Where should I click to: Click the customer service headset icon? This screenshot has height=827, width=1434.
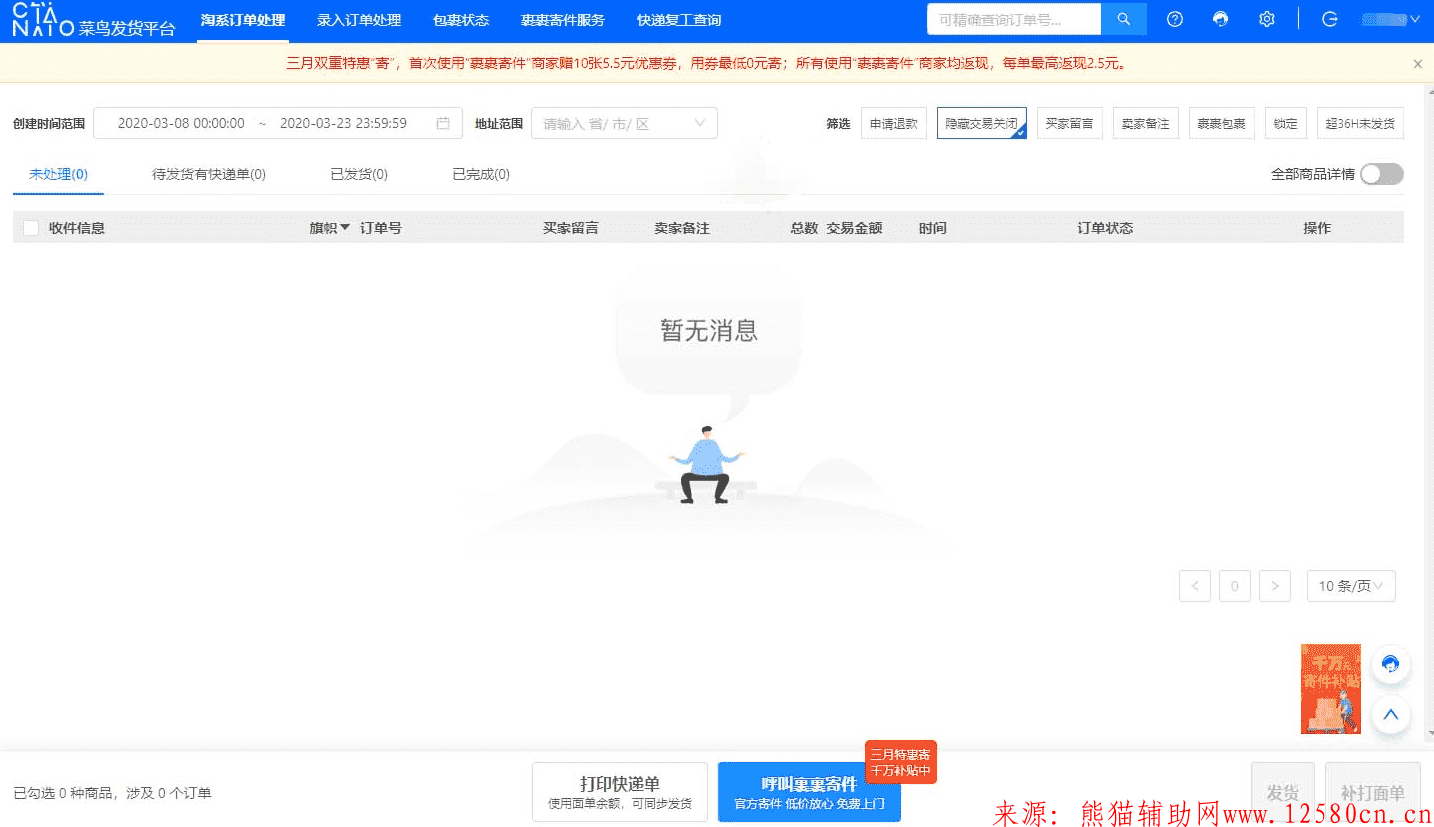(x=1220, y=19)
